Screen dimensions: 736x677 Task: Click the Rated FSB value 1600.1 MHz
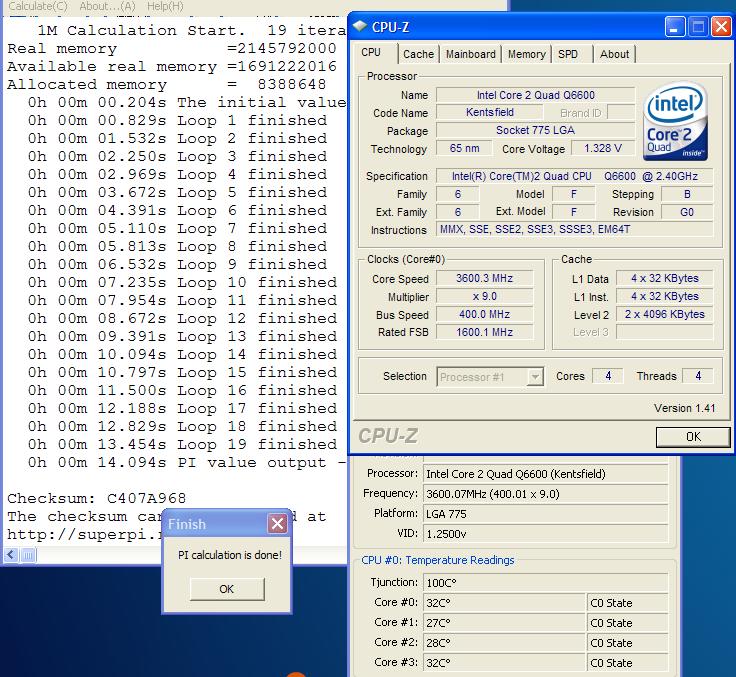click(x=484, y=332)
